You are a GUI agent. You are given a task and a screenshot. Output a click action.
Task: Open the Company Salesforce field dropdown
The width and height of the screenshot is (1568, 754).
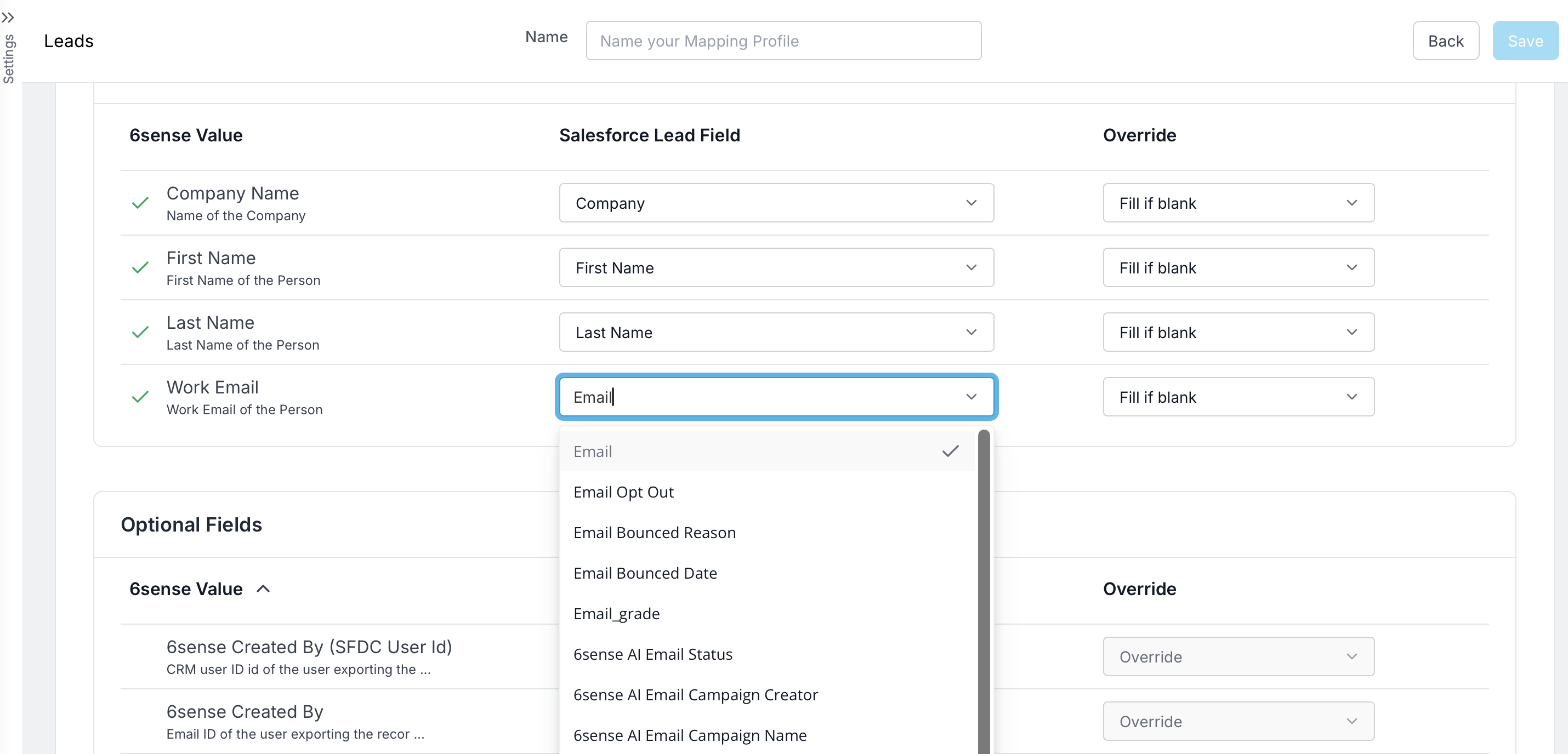[x=776, y=203]
